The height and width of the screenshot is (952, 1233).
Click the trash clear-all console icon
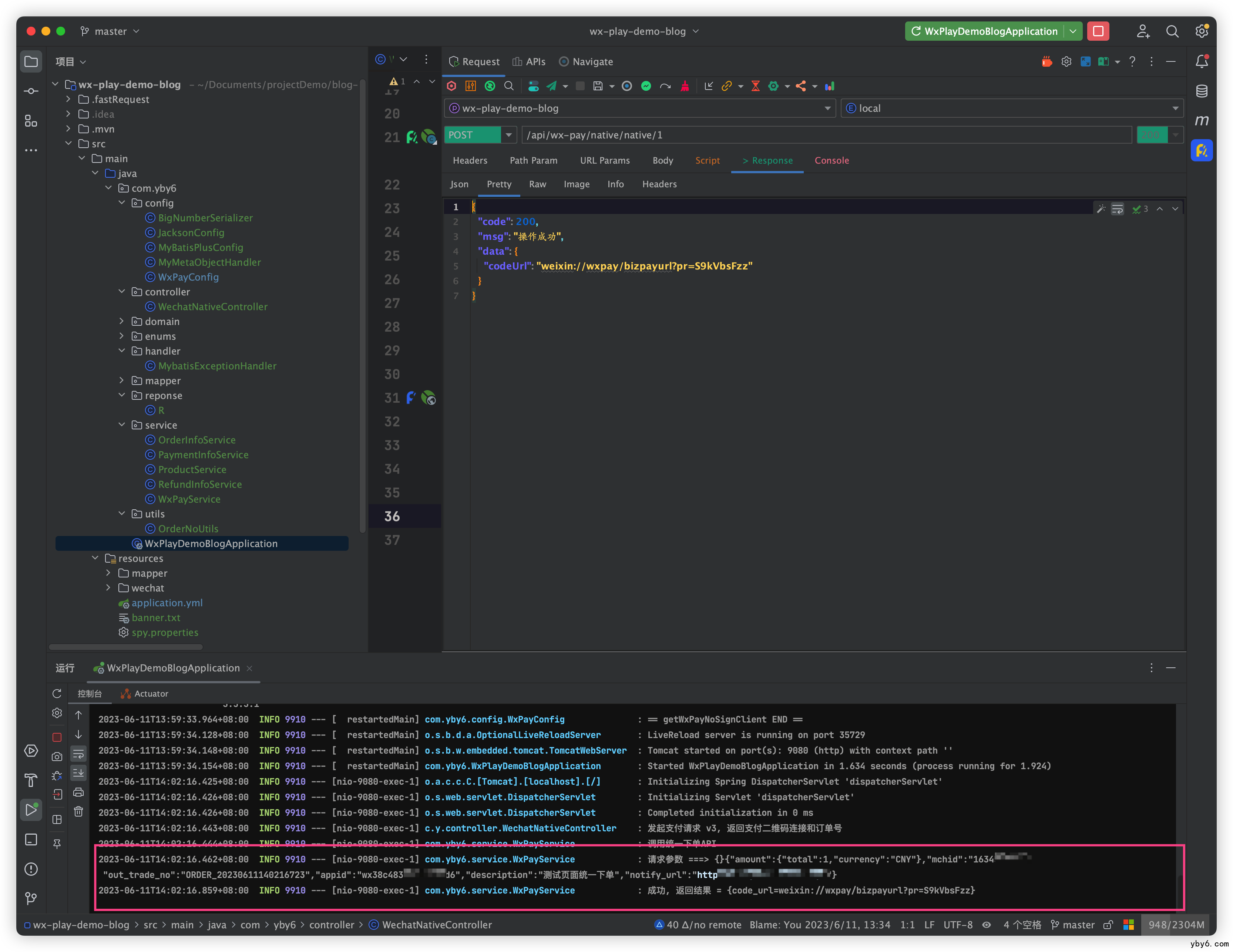pyautogui.click(x=78, y=811)
